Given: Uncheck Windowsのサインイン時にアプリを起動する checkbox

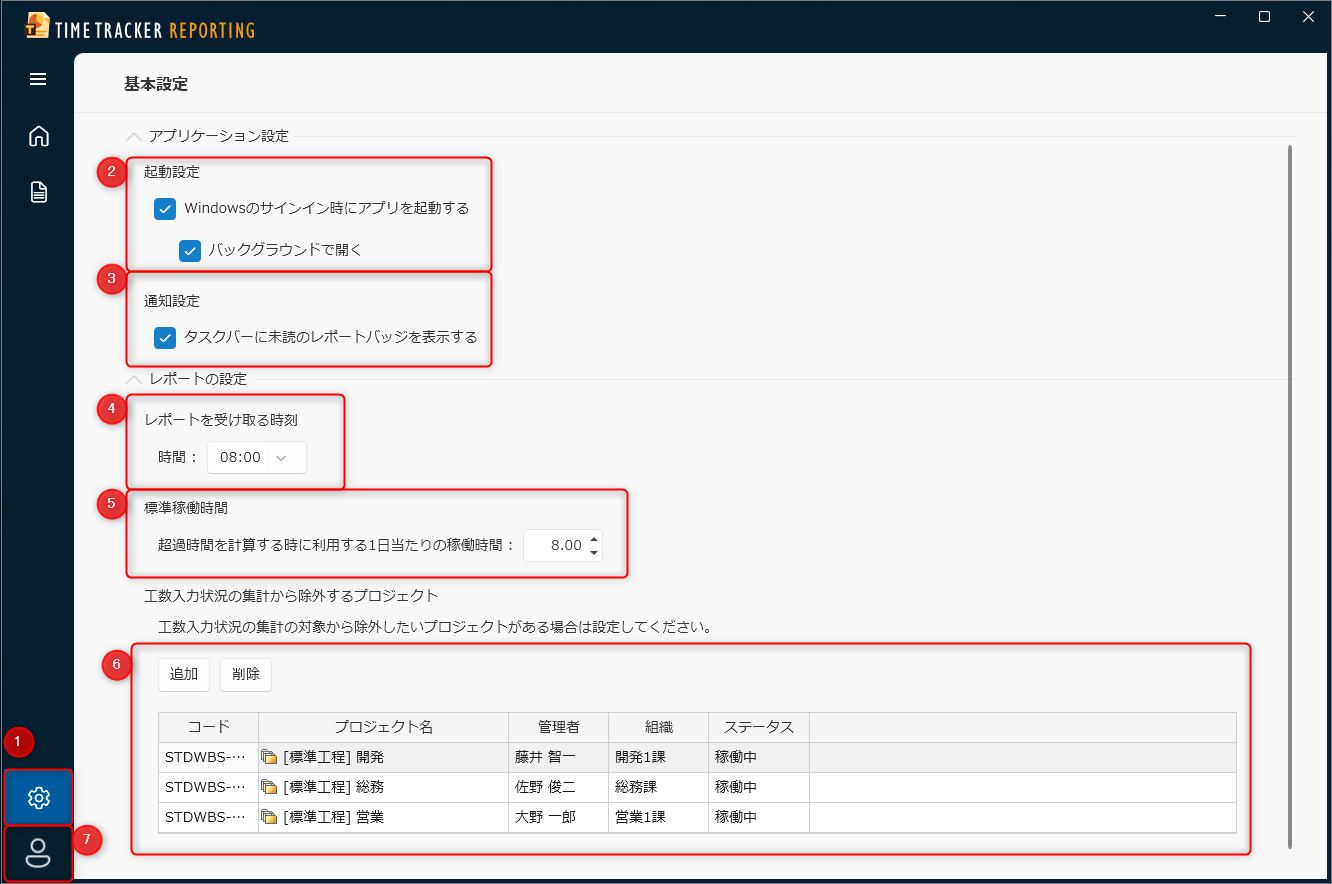Looking at the screenshot, I should 165,209.
